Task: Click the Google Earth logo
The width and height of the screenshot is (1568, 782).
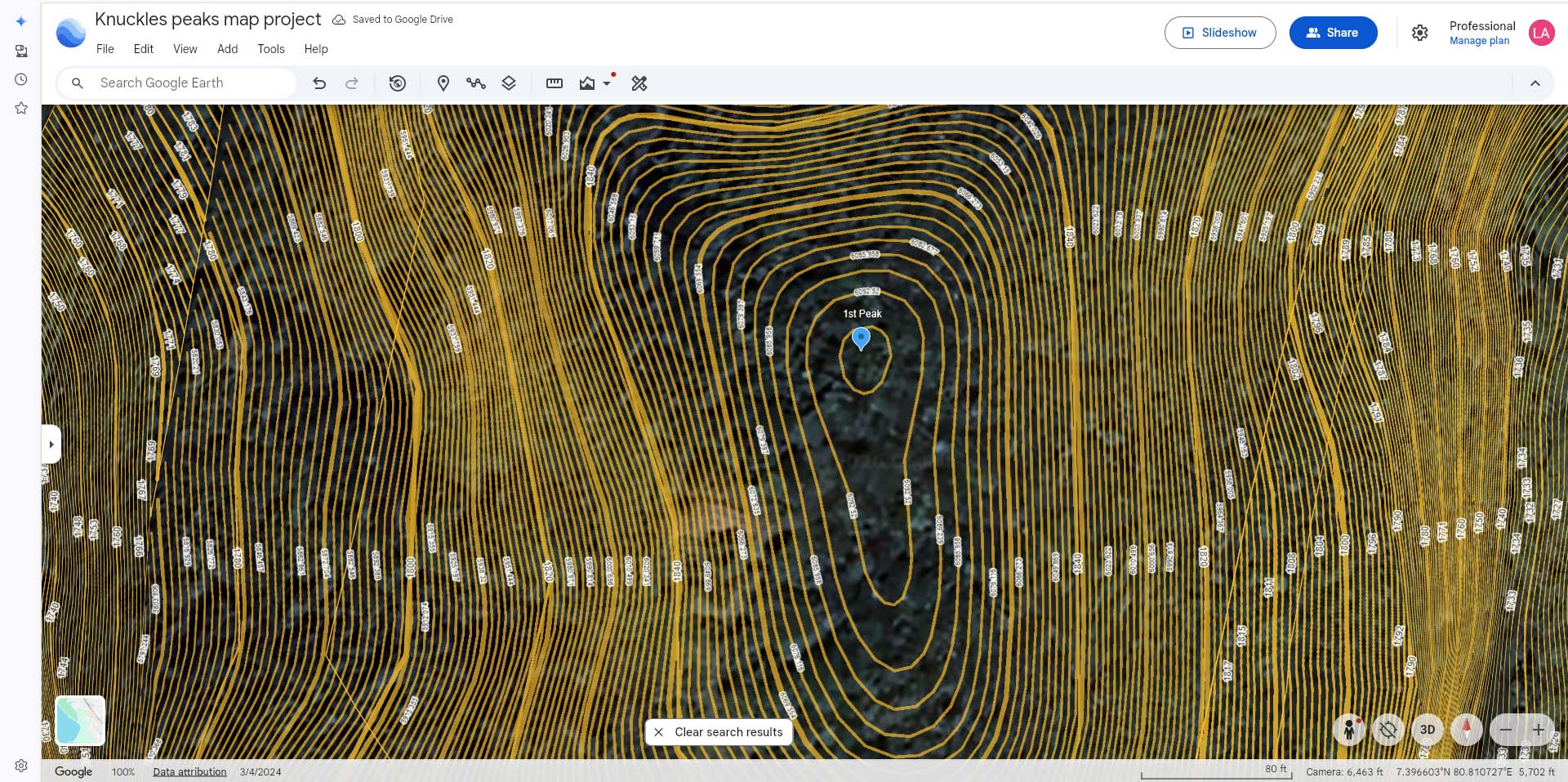Action: tap(71, 34)
